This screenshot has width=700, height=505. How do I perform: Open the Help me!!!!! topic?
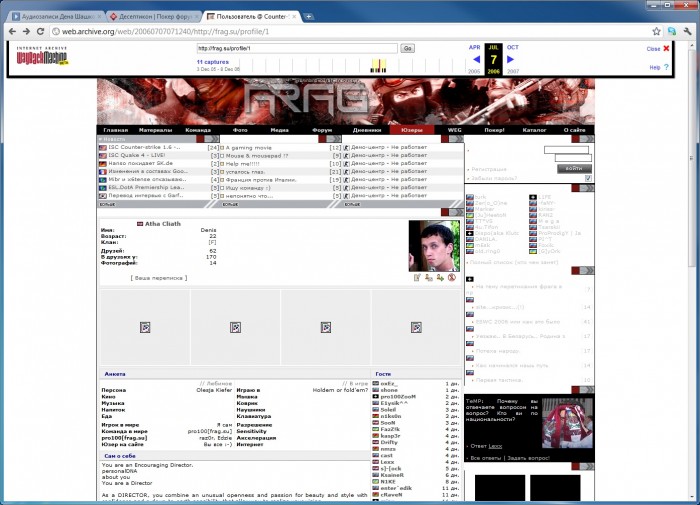pos(242,163)
